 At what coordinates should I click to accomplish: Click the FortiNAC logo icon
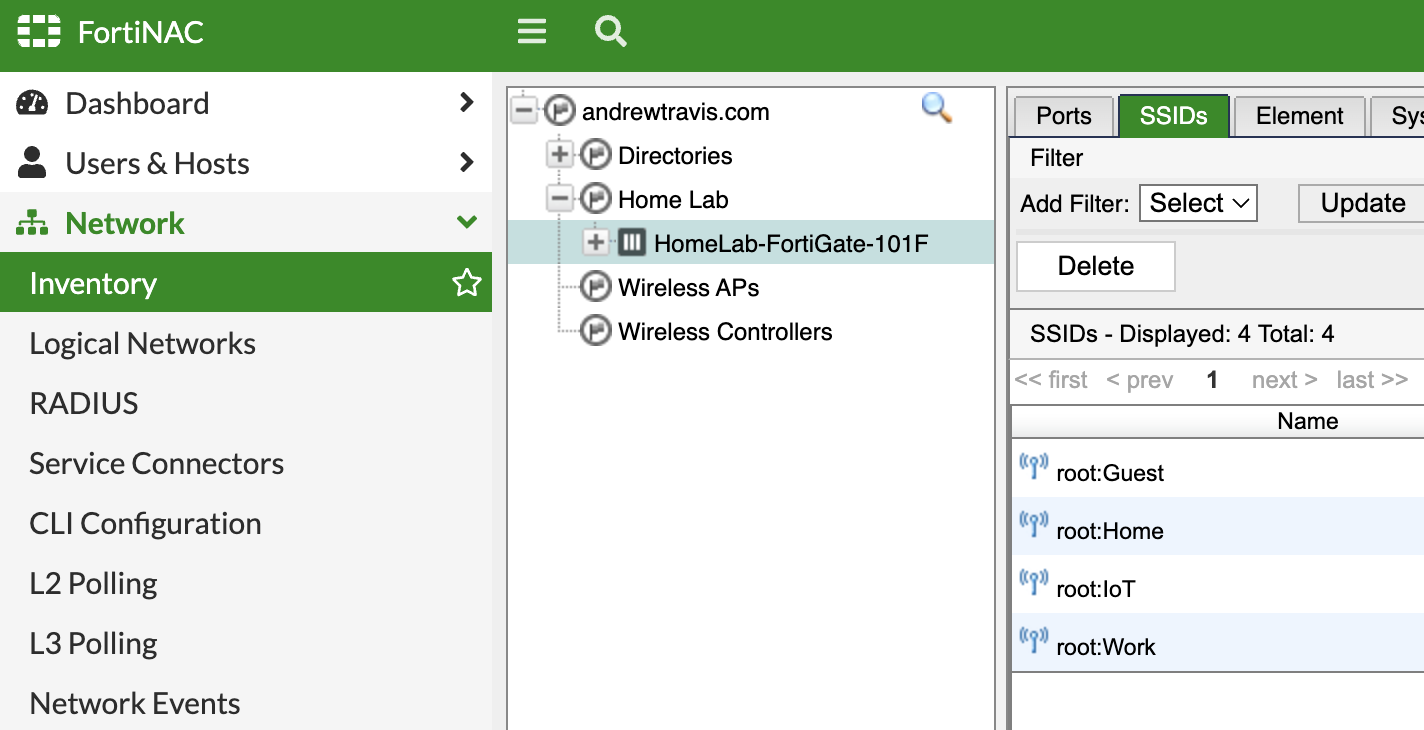[x=39, y=32]
